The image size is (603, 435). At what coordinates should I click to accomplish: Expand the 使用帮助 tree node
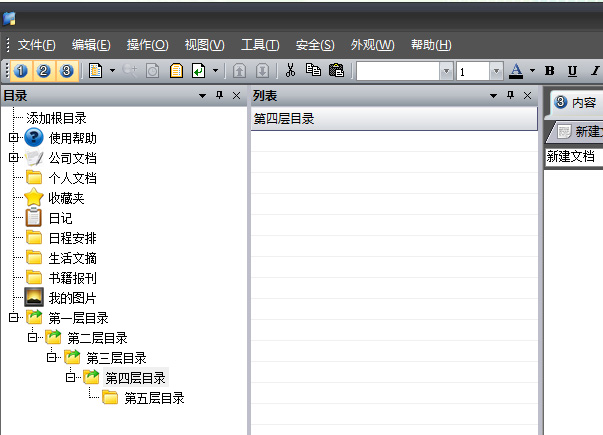pyautogui.click(x=13, y=138)
